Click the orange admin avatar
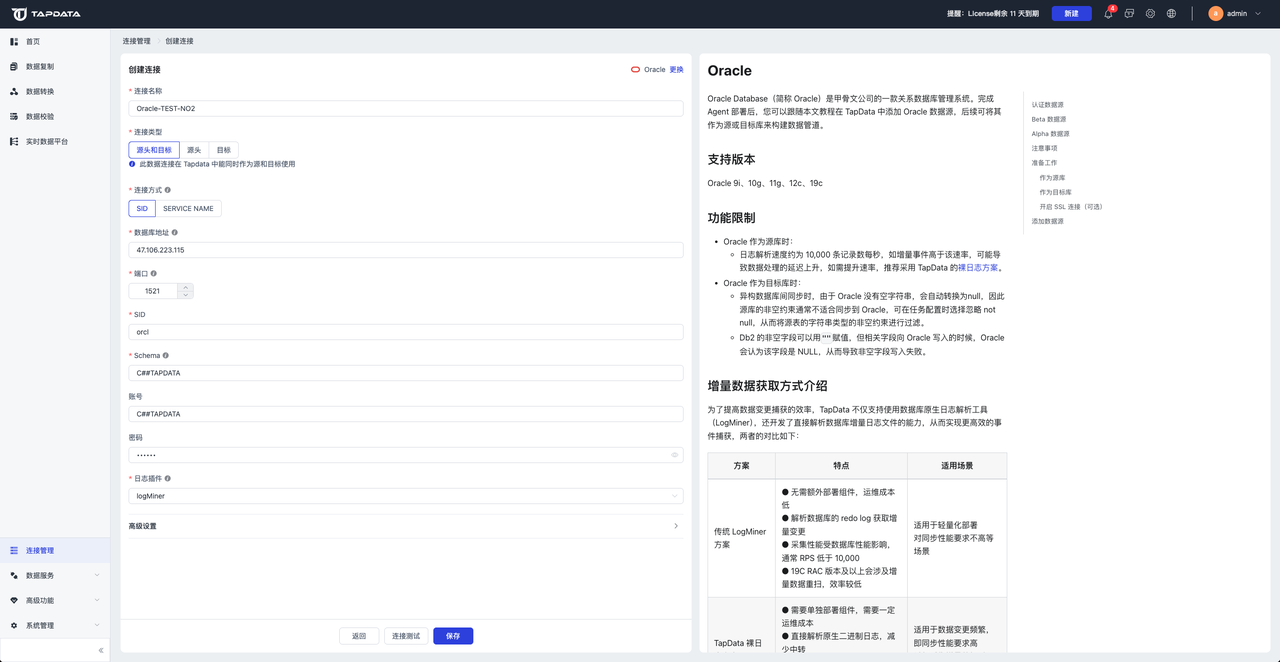This screenshot has height=662, width=1280. click(x=1216, y=14)
